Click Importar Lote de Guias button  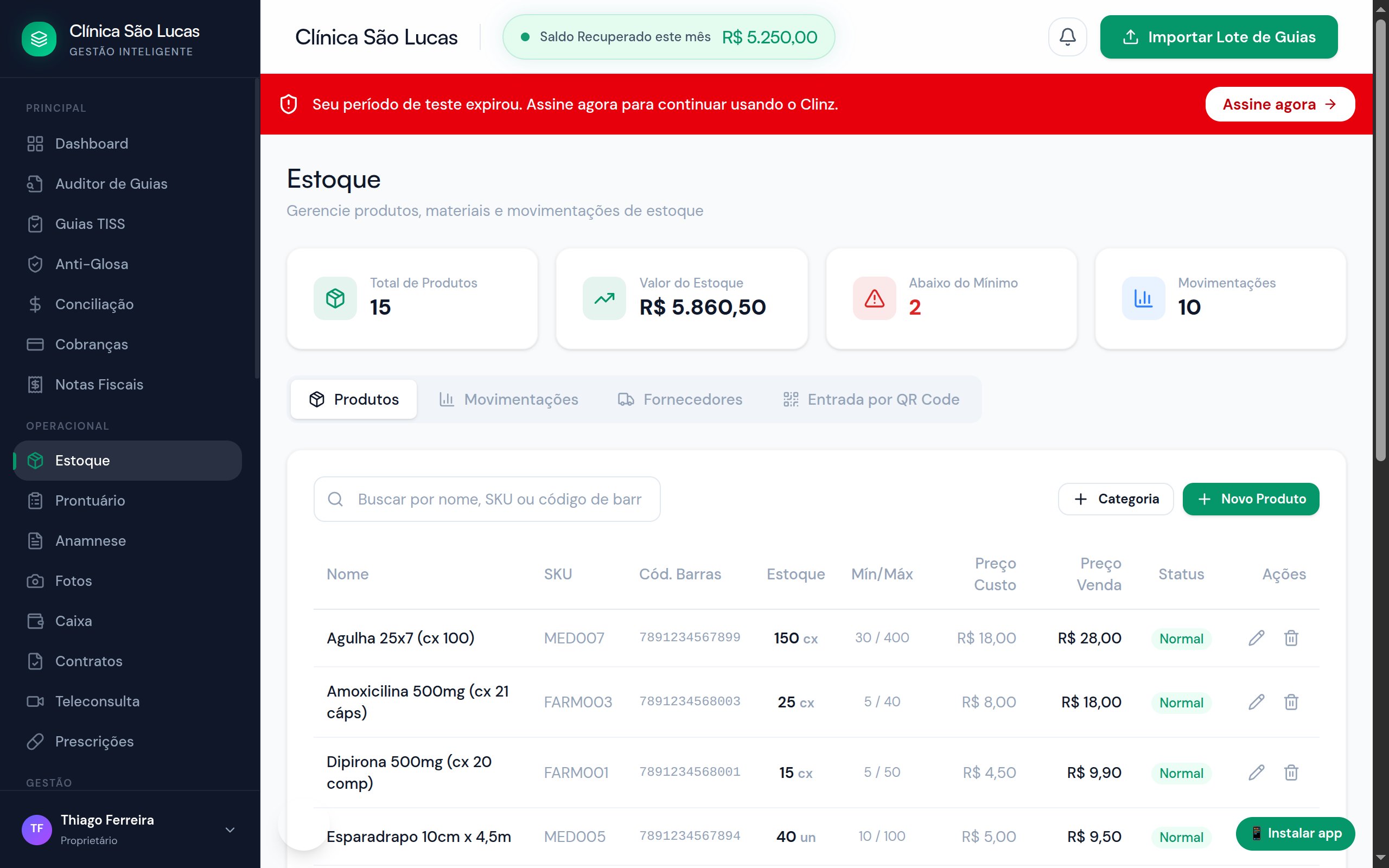tap(1219, 37)
